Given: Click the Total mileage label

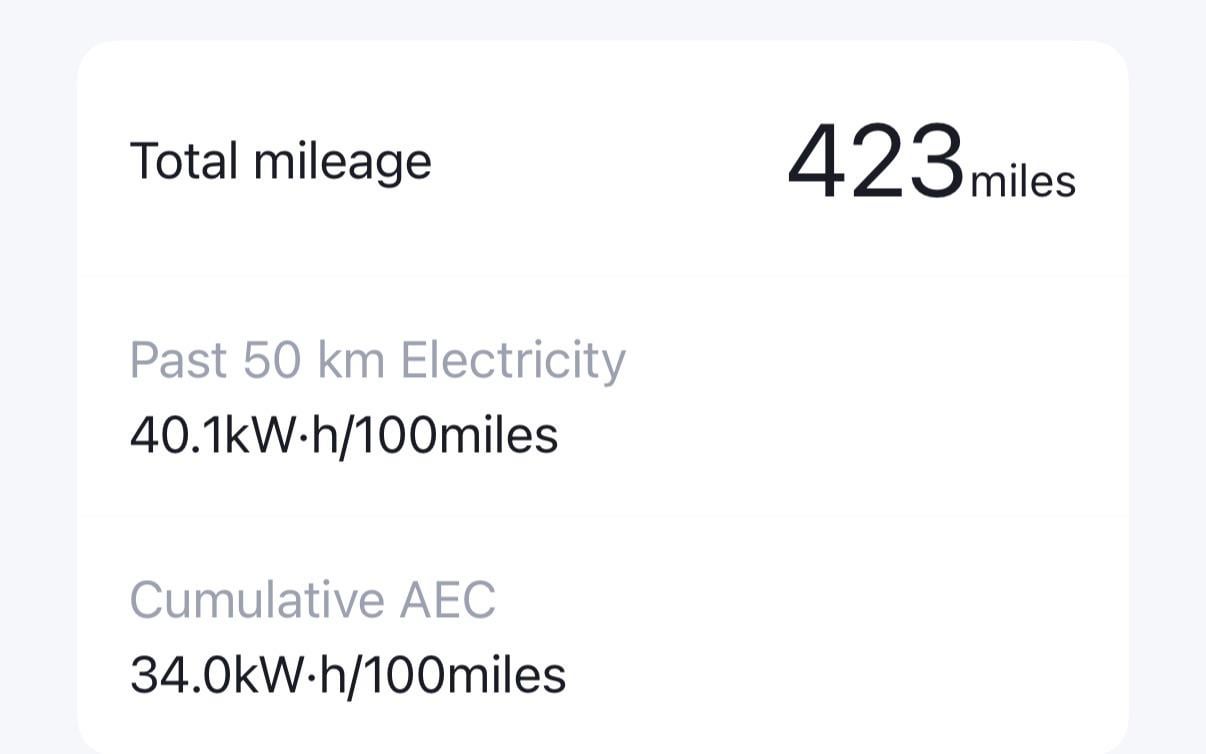Looking at the screenshot, I should (x=280, y=162).
